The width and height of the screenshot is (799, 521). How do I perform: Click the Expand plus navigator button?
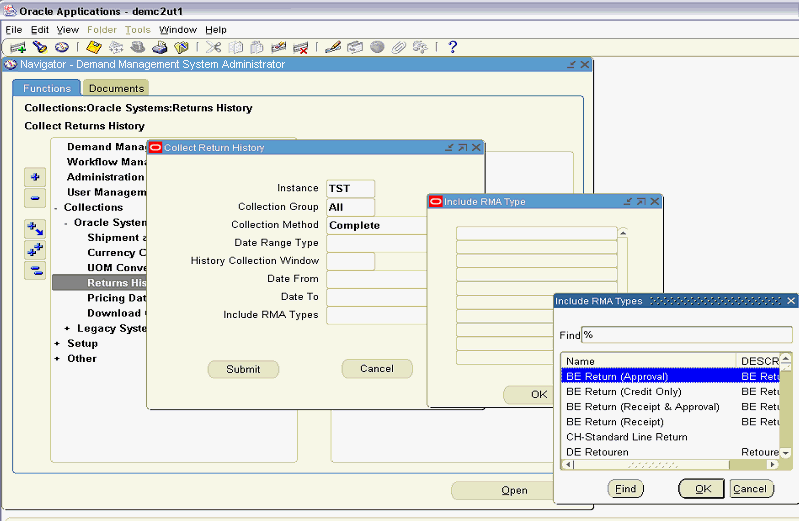(x=35, y=177)
